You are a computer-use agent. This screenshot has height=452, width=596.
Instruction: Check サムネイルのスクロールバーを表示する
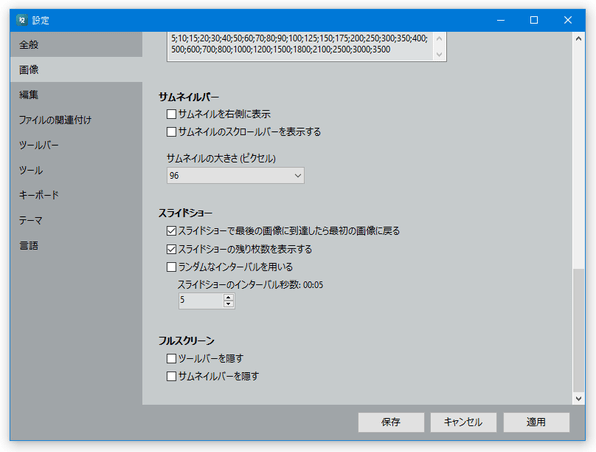[x=171, y=132]
